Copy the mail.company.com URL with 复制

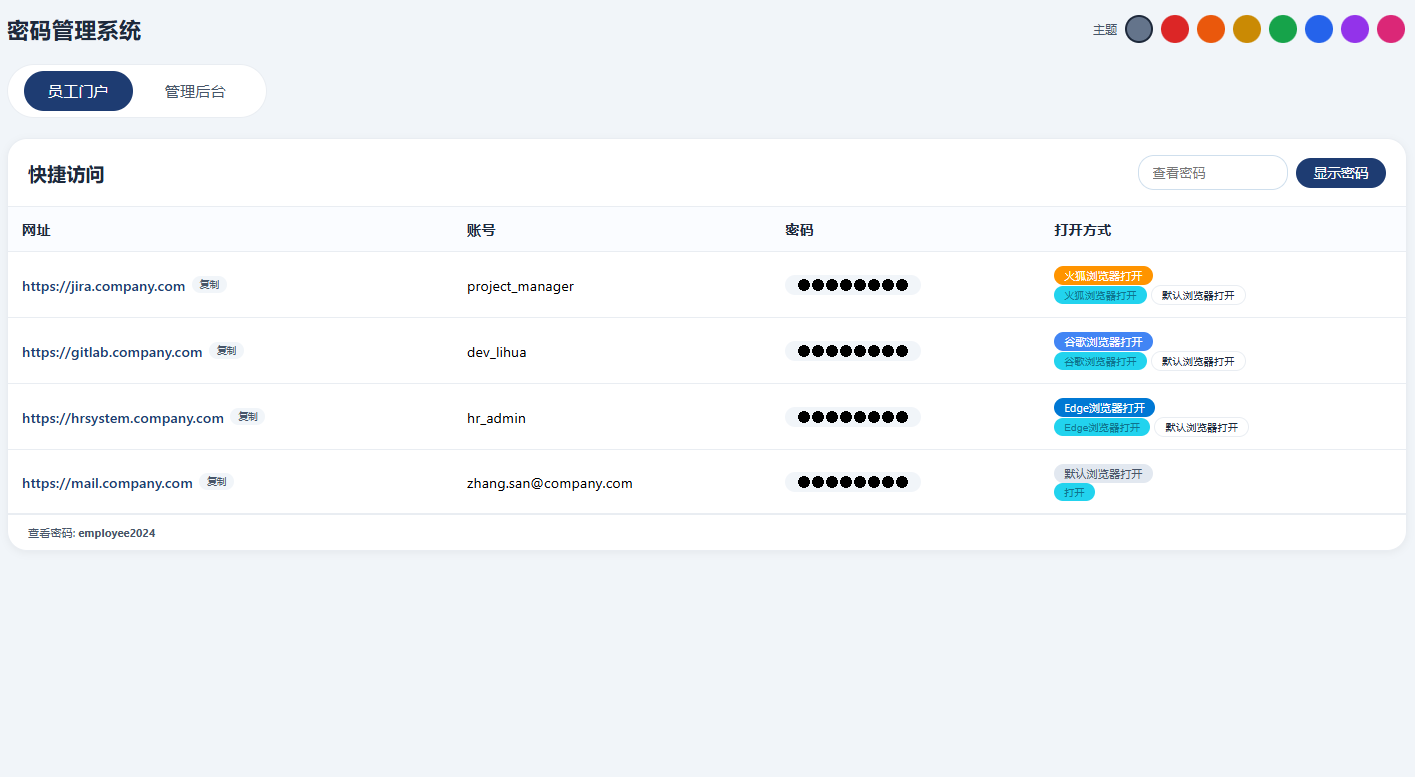[216, 482]
